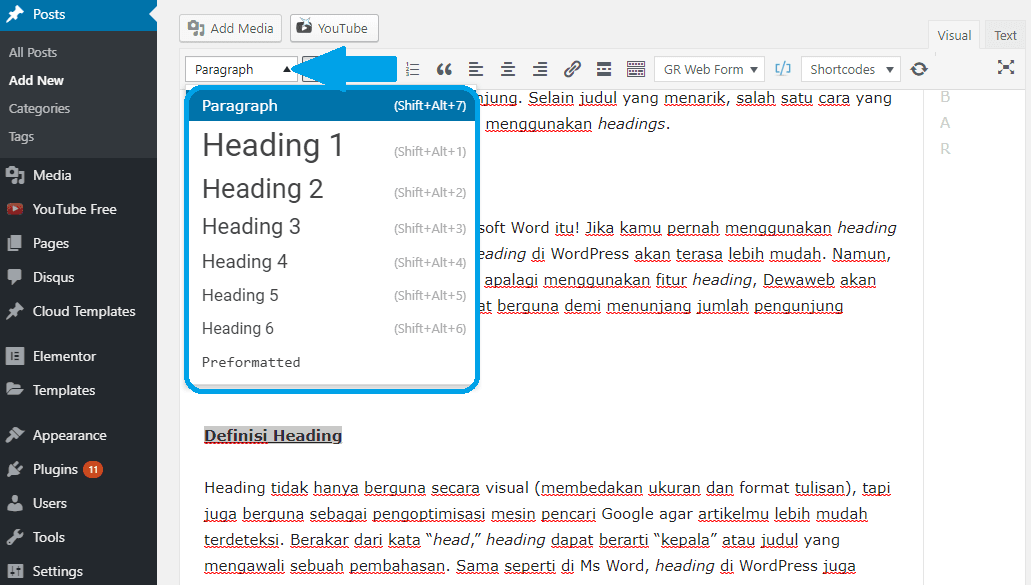The width and height of the screenshot is (1031, 585).
Task: Enter distraction-free fullscreen mode
Action: pyautogui.click(x=1006, y=69)
